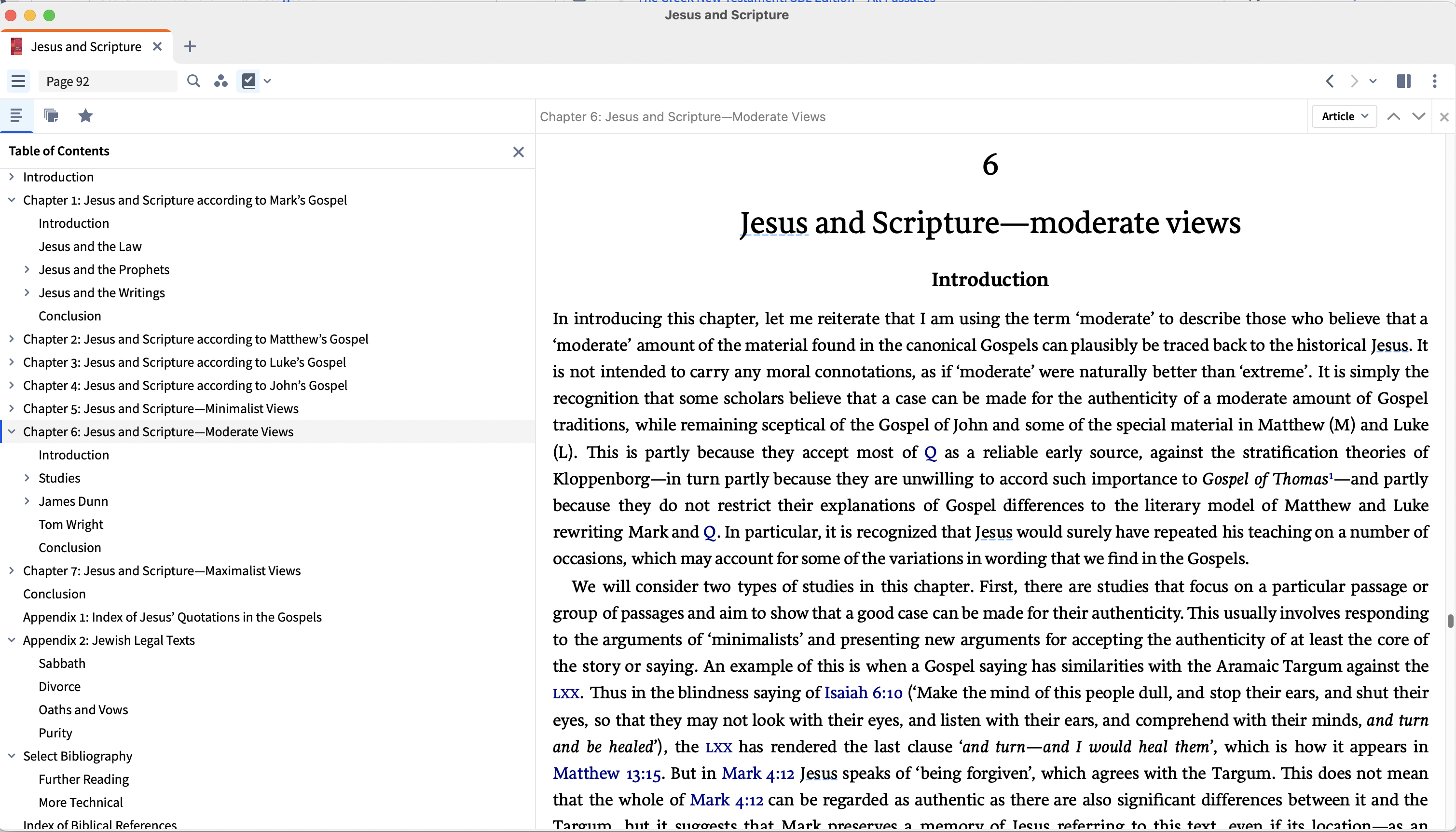
Task: Go to Tom Wright section
Action: click(x=71, y=525)
